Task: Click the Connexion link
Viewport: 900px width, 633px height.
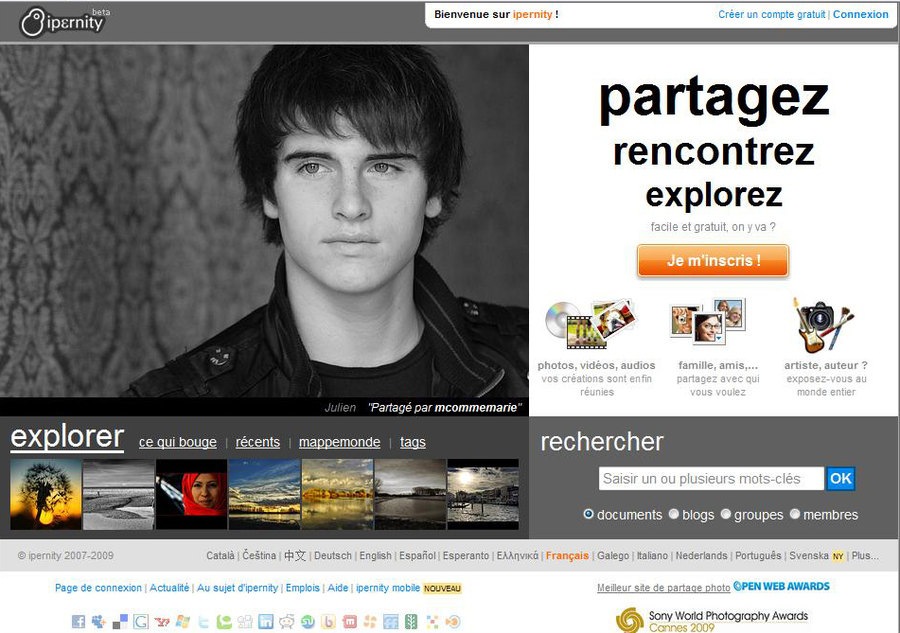Action: [x=860, y=15]
